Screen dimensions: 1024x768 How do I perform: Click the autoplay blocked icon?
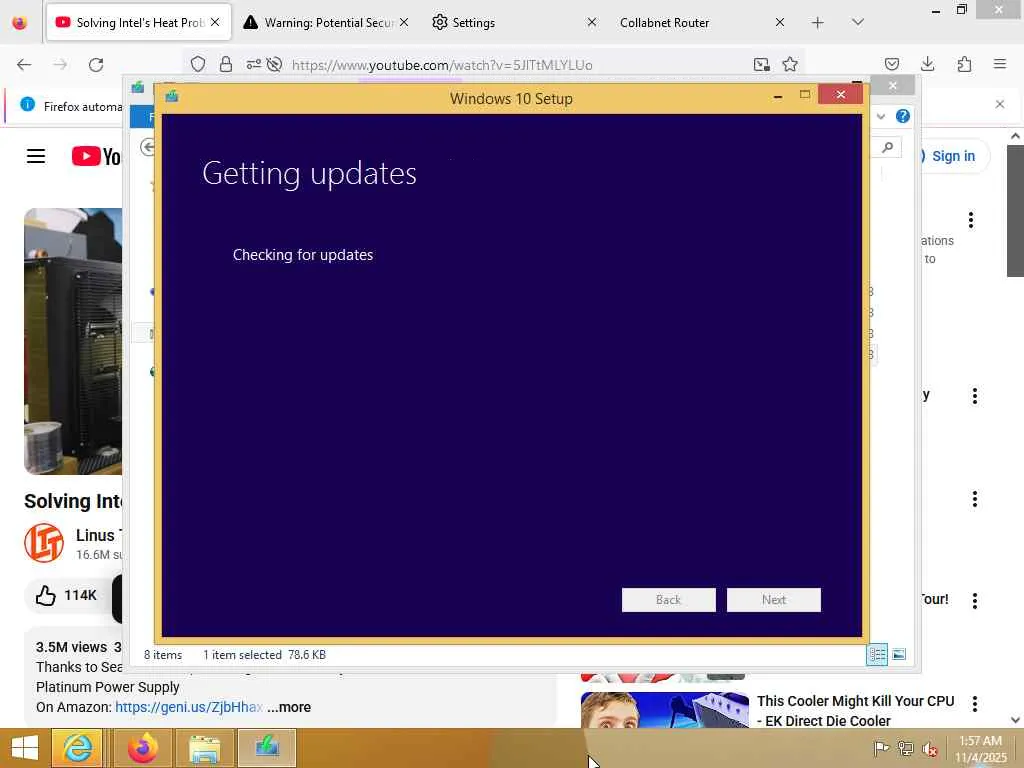274,64
